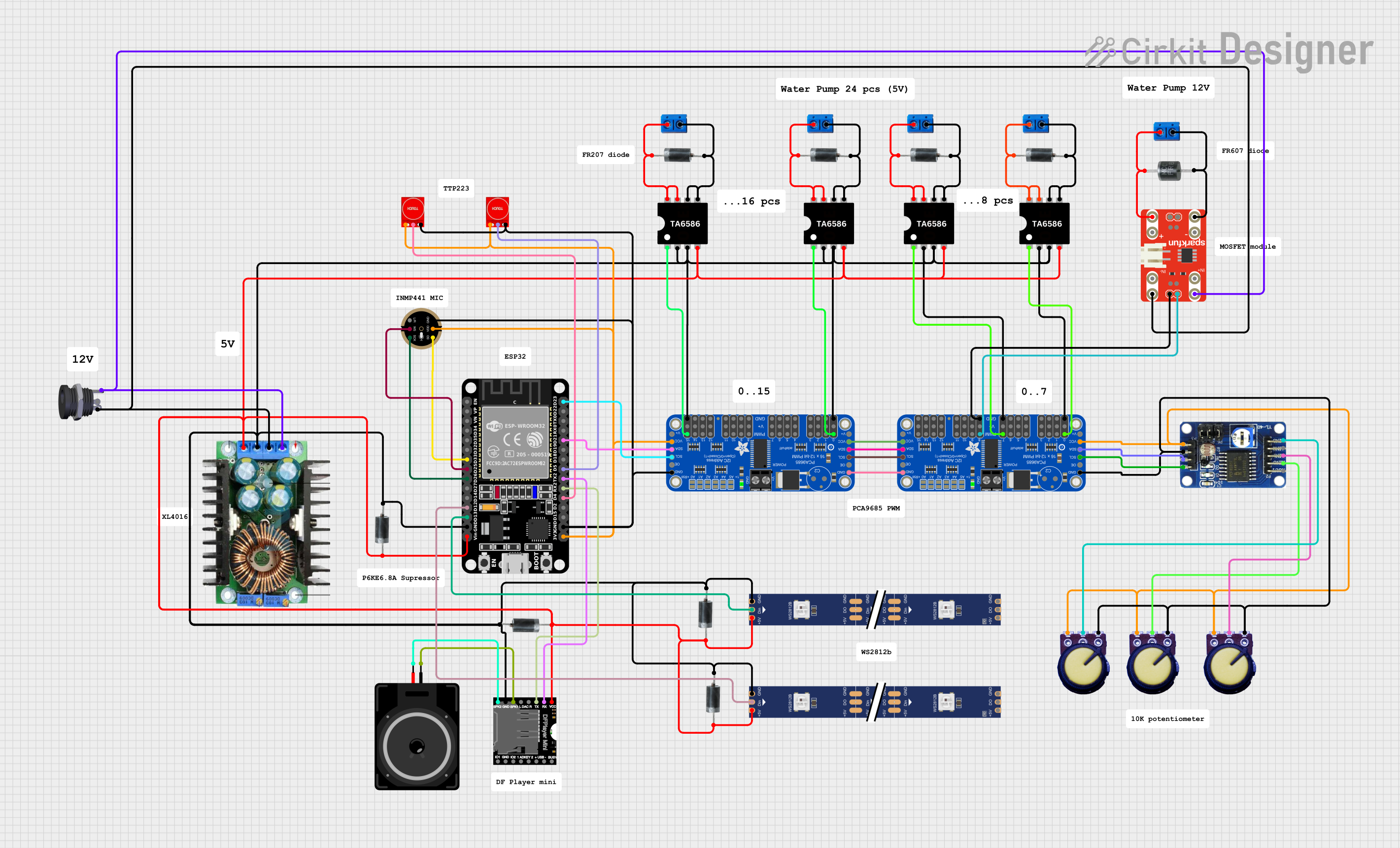
Task: Select the 'P6KE6.8A Supressor' text label
Action: pyautogui.click(x=401, y=577)
